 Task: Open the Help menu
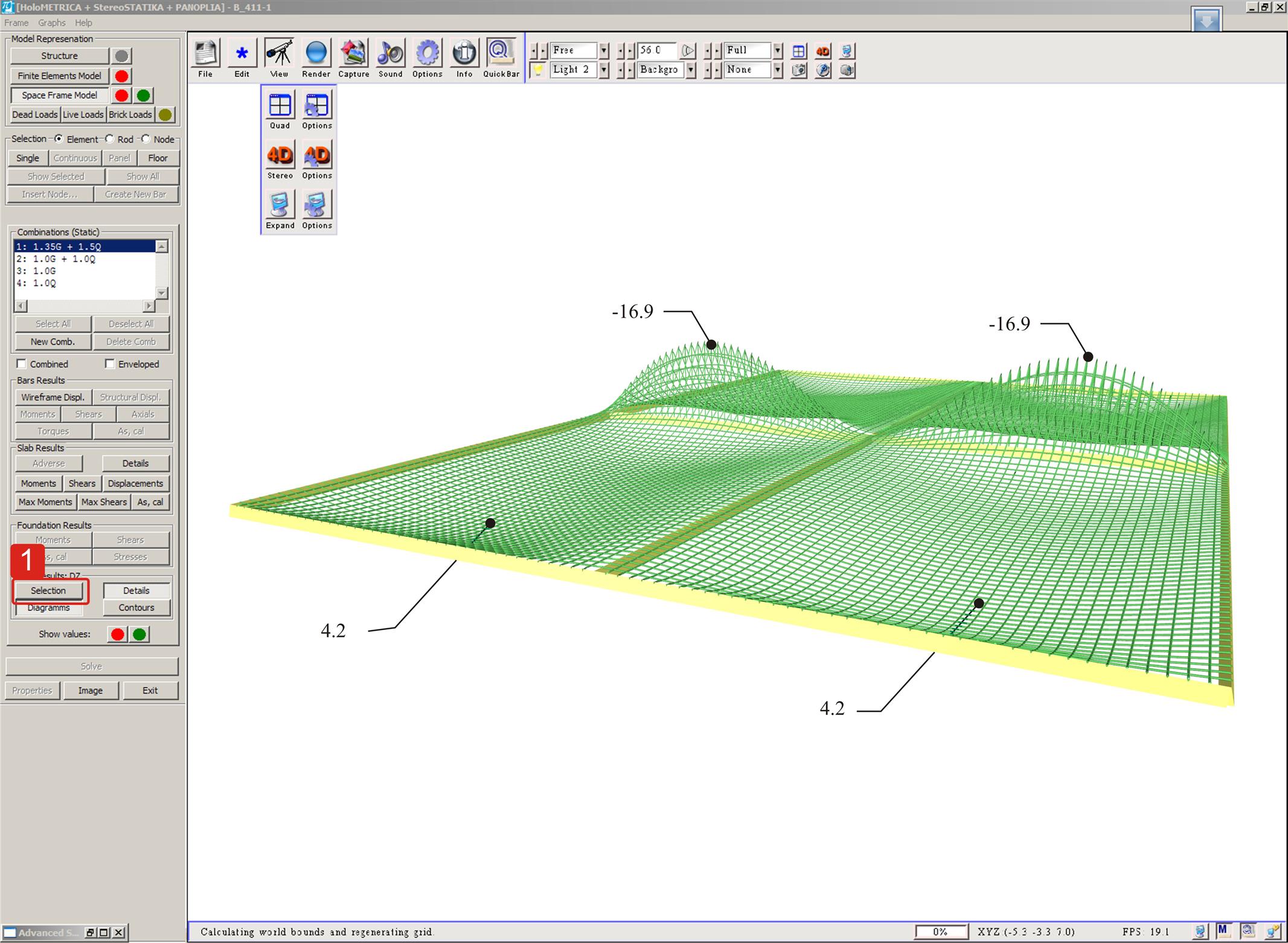(x=83, y=23)
